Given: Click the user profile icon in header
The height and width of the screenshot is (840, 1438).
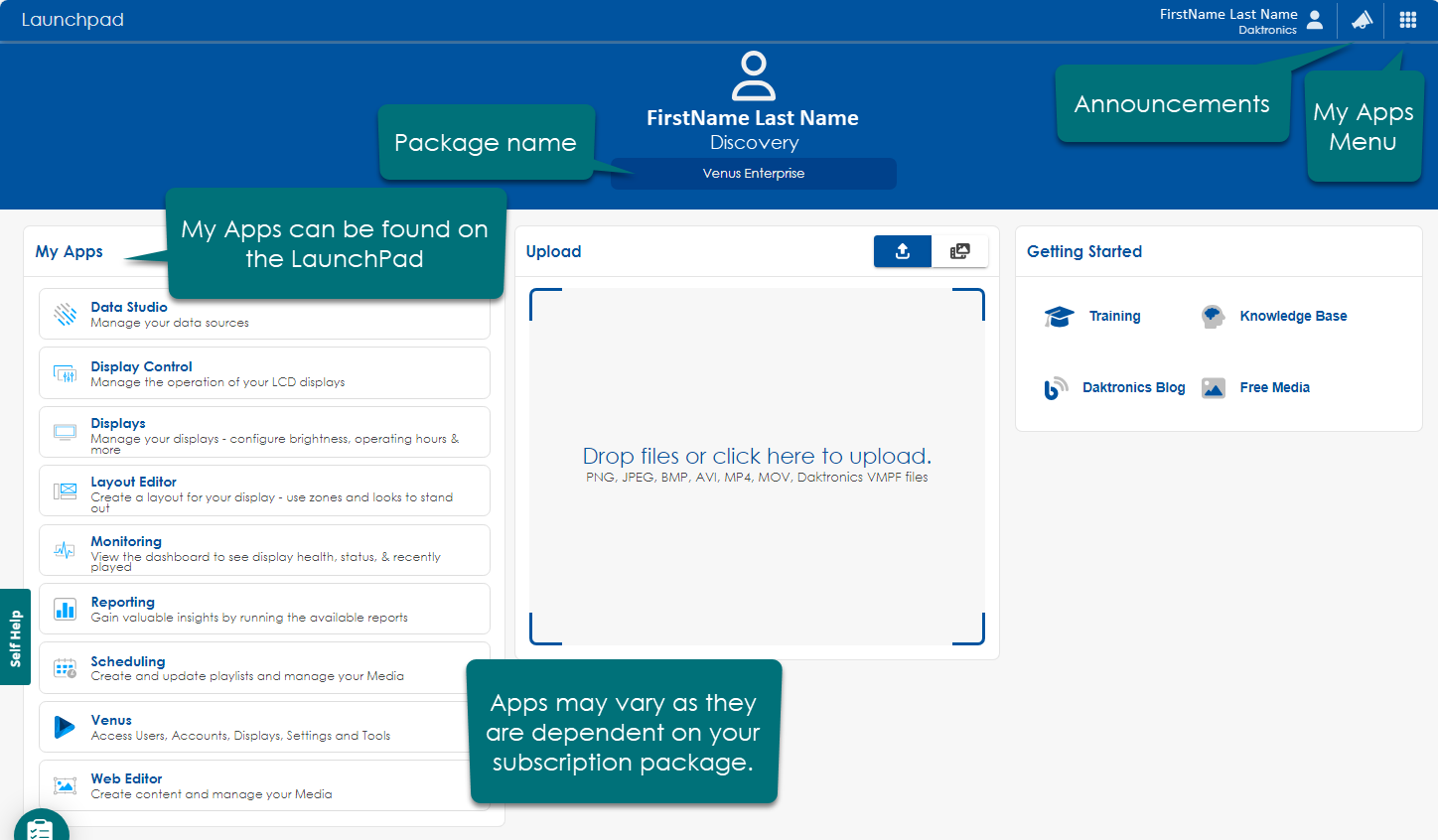Looking at the screenshot, I should tap(1315, 20).
